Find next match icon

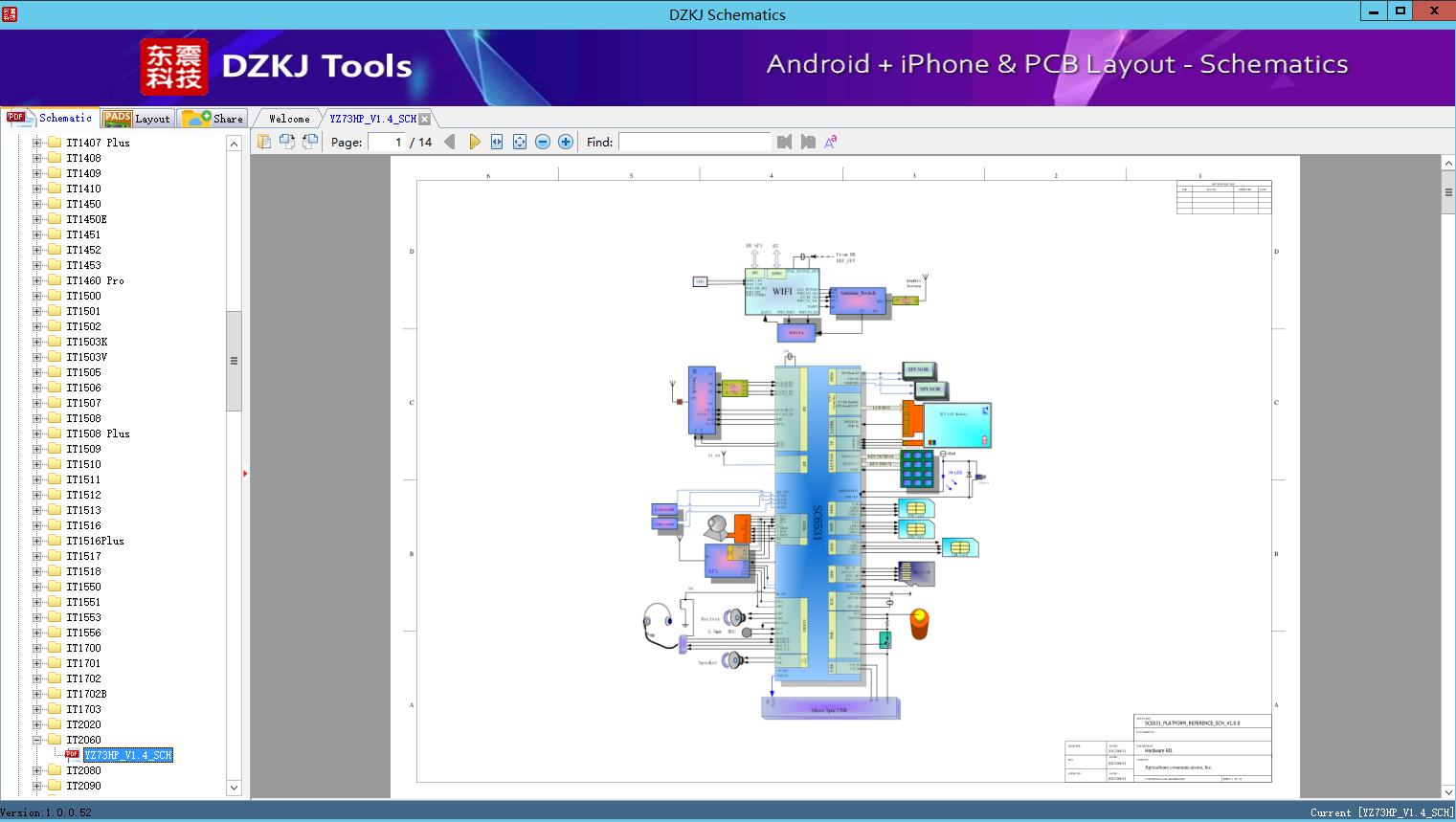pyautogui.click(x=808, y=142)
